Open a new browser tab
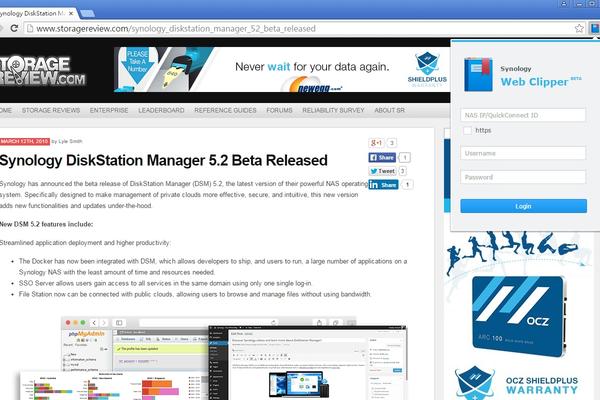Image resolution: width=600 pixels, height=400 pixels. tap(88, 14)
